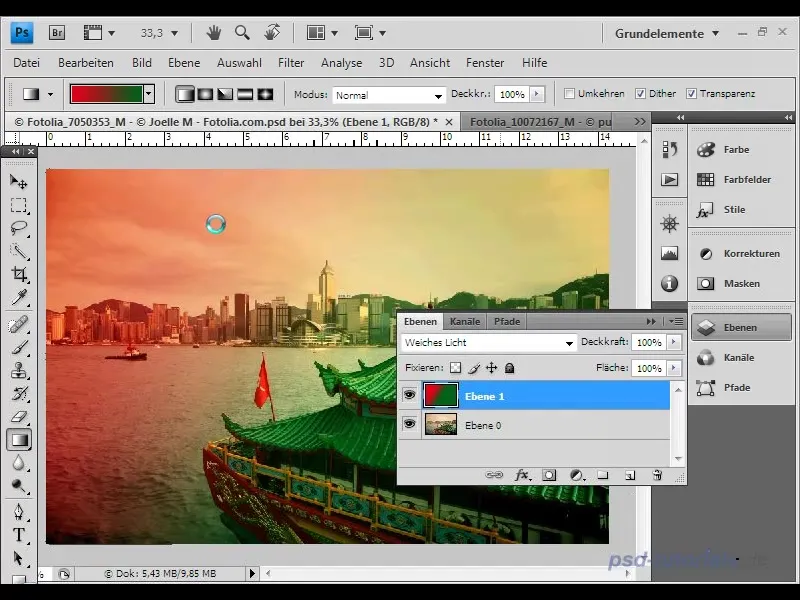Screen dimensions: 800x600
Task: Select the Eyedropper tool
Action: point(19,297)
